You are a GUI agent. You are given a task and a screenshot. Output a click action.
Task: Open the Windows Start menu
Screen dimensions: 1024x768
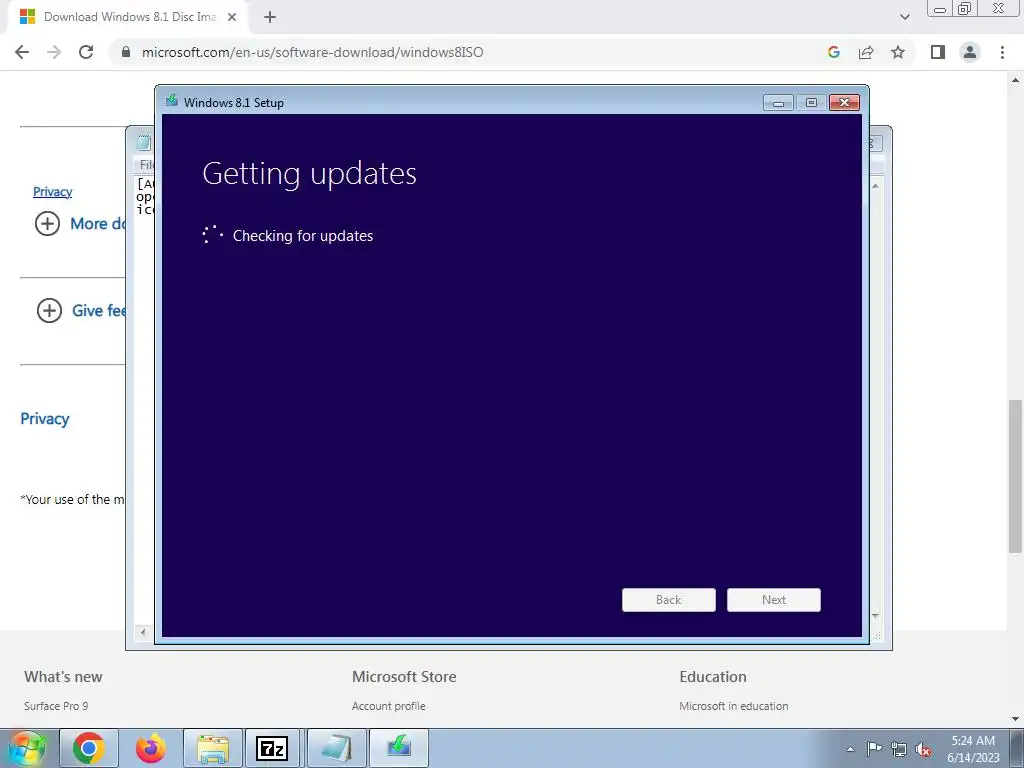pos(27,748)
